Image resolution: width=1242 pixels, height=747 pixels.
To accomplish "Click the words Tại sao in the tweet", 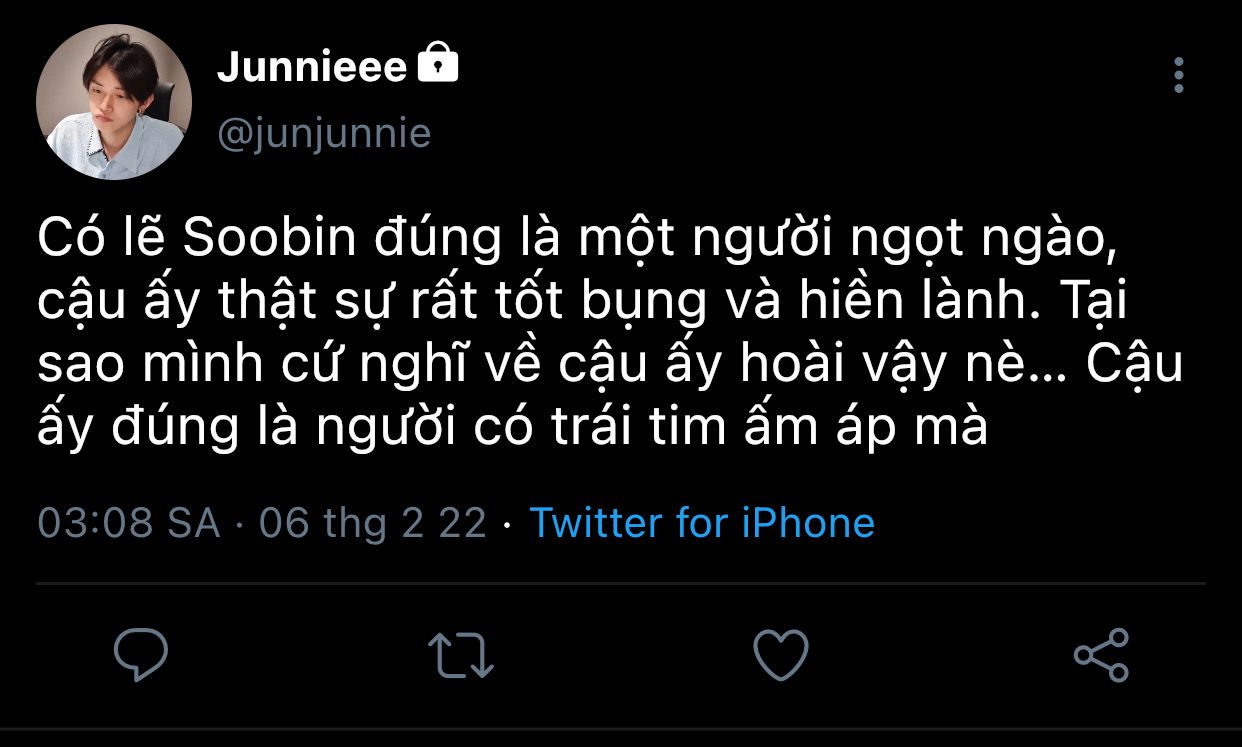I will 1107,303.
